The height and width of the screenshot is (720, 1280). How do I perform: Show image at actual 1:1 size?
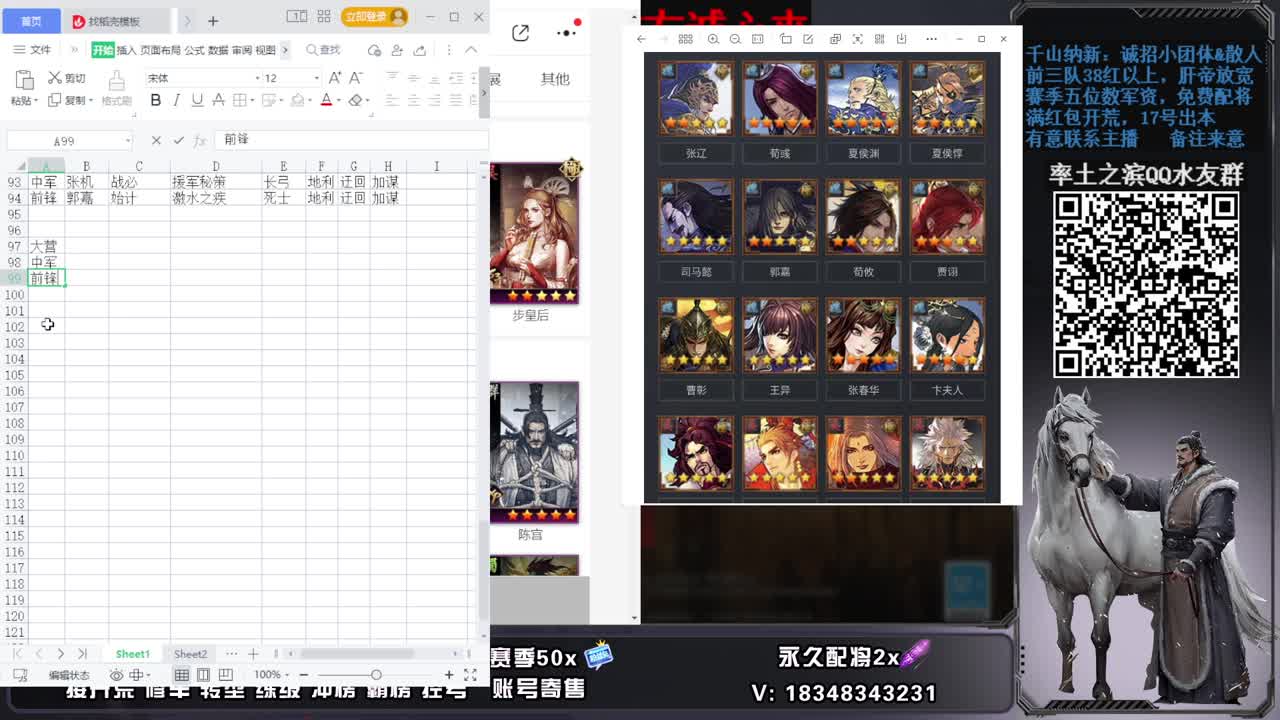(x=758, y=39)
